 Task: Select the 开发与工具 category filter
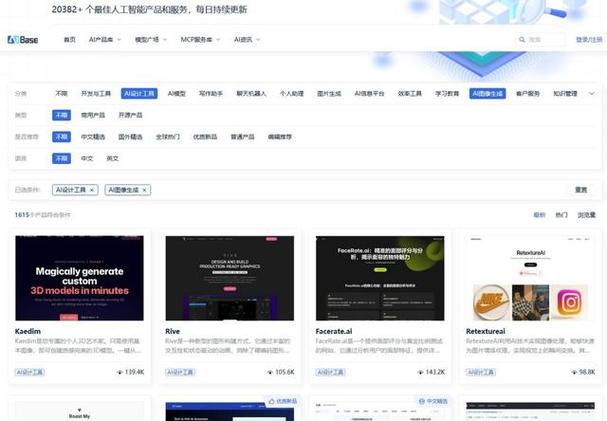tap(96, 94)
